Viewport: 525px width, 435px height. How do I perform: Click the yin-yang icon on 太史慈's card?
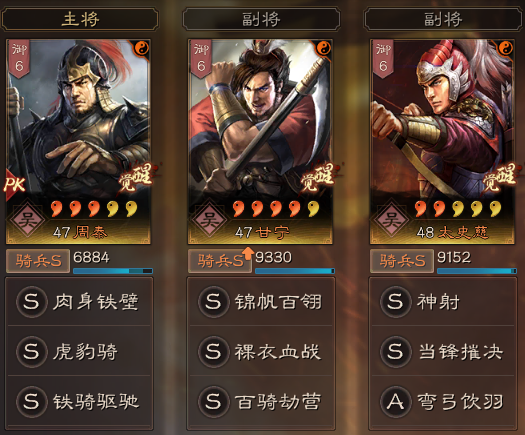click(x=506, y=49)
